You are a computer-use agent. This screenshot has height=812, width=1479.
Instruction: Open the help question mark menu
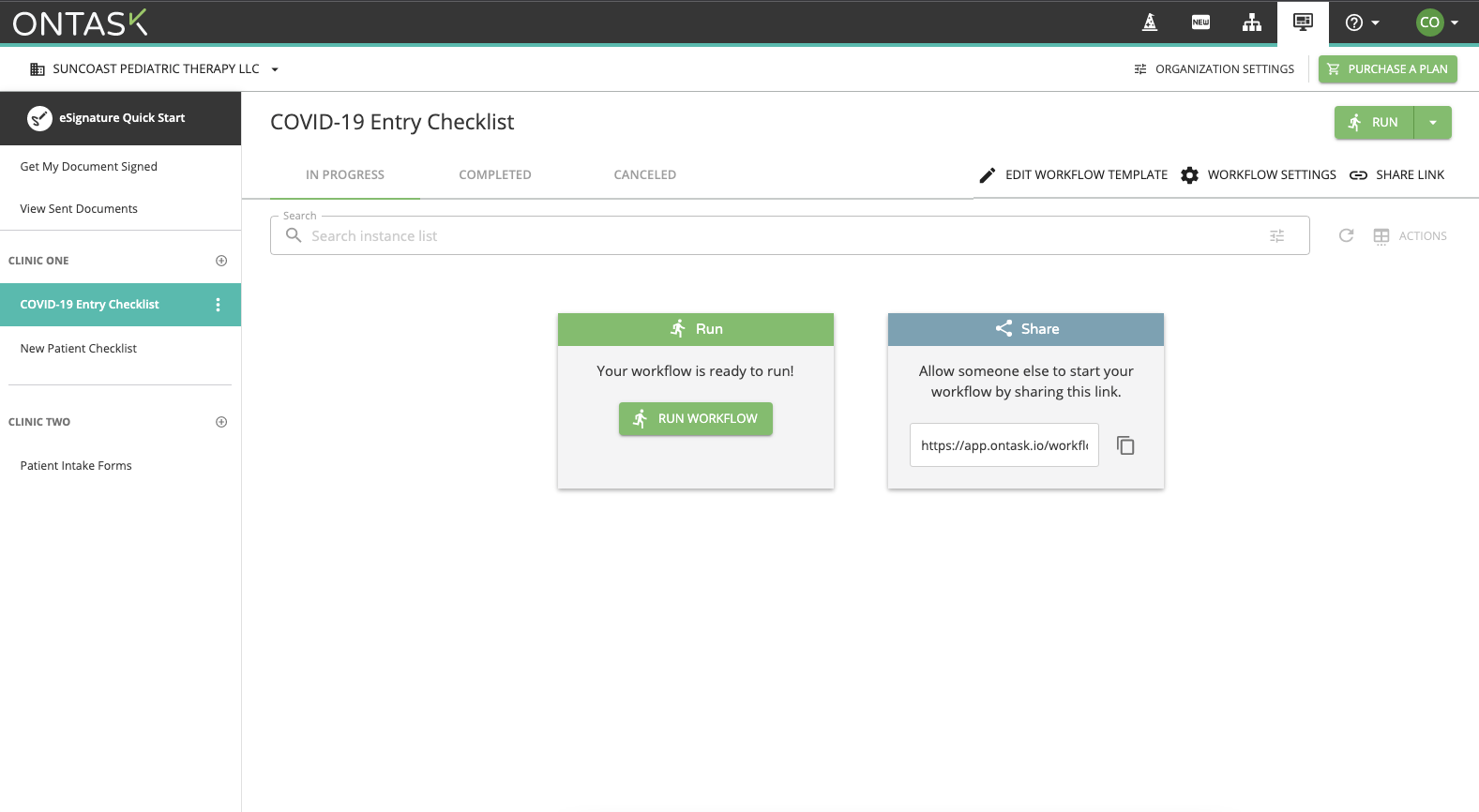click(1363, 23)
